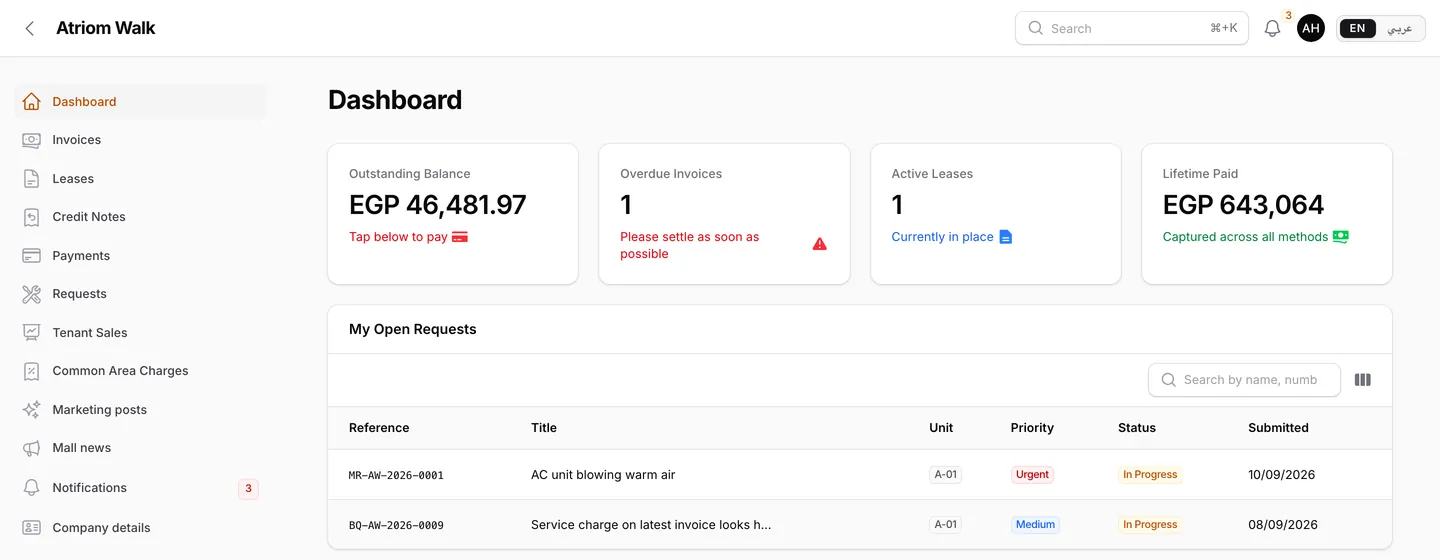
Task: Sort by Title column header
Action: click(x=544, y=428)
